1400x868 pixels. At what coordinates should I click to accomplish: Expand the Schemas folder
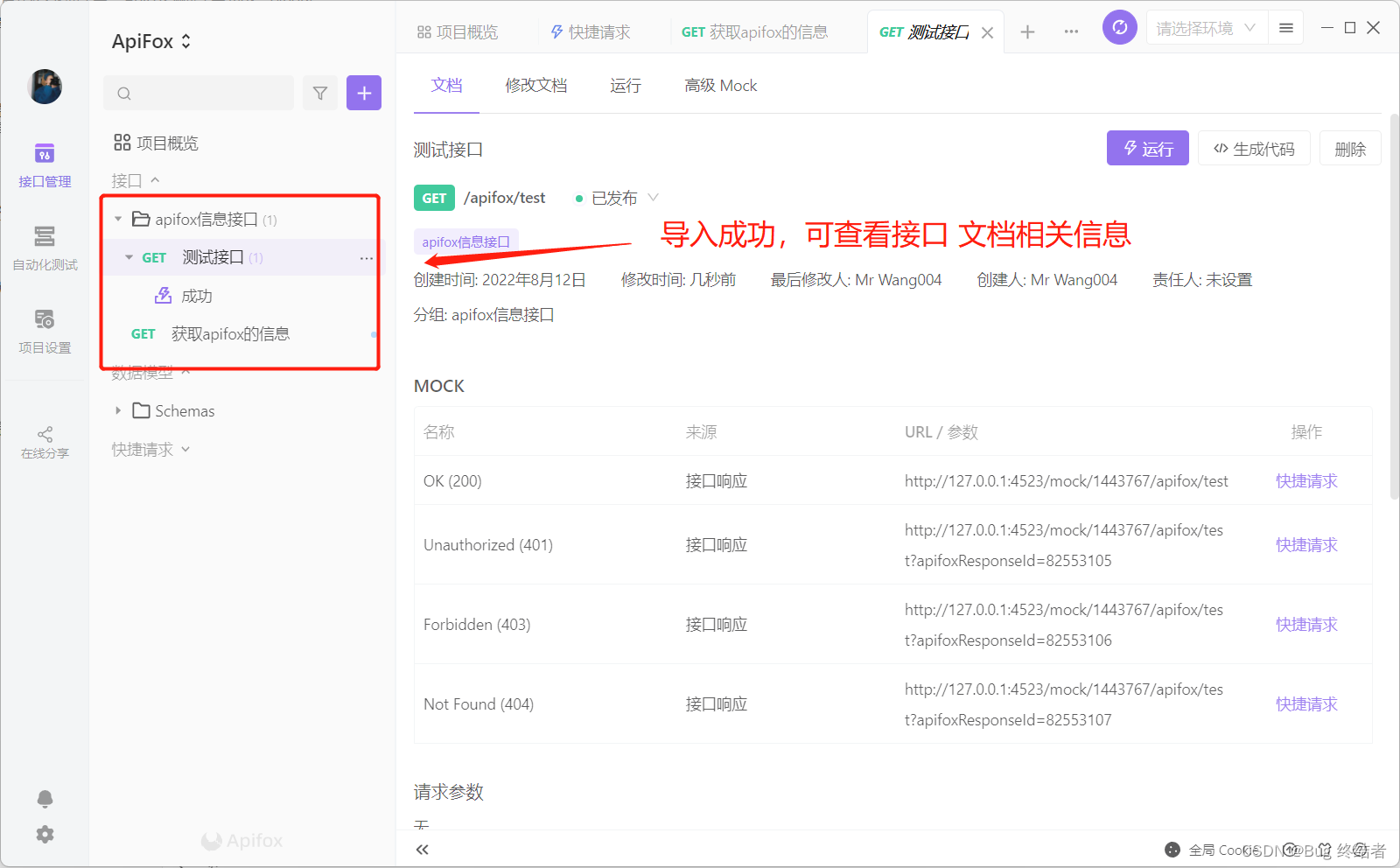118,410
